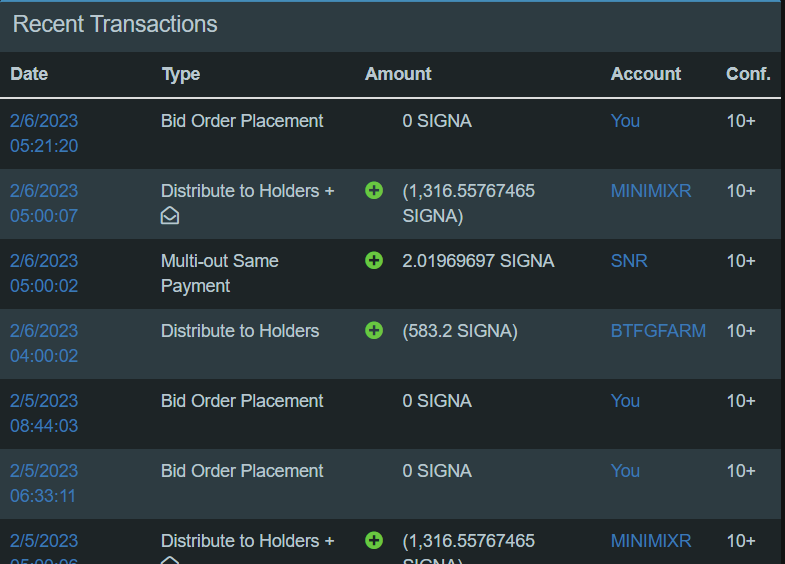
Task: Click the BTFGFARM account link
Action: pos(658,331)
